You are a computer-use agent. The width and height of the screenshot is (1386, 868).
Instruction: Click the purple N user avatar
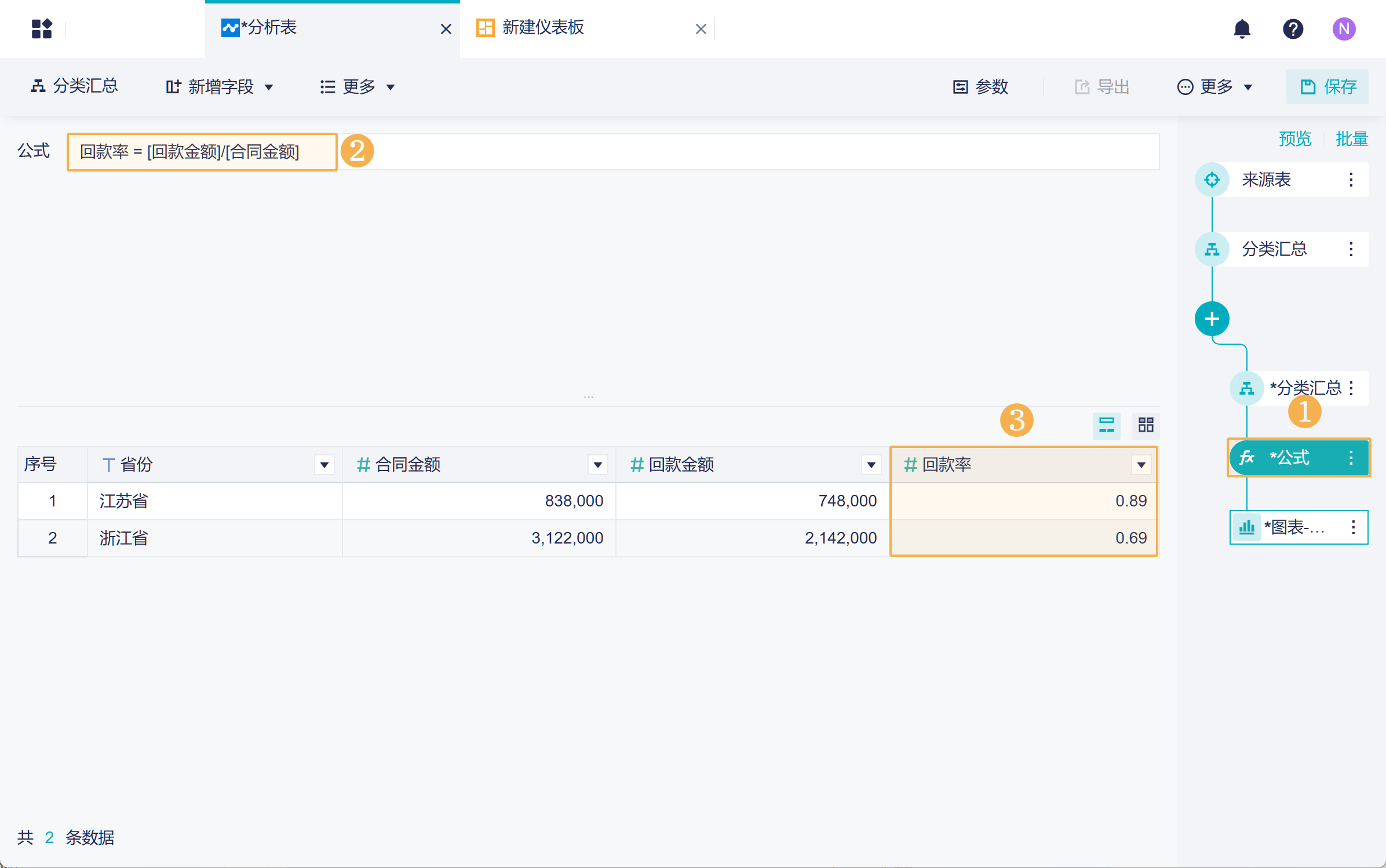[x=1344, y=28]
